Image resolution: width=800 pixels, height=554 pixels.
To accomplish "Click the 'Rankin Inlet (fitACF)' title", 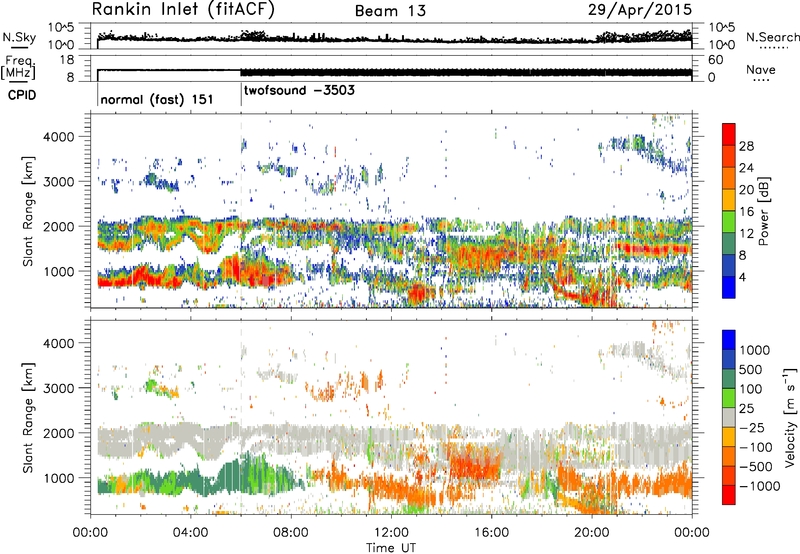I will (x=183, y=10).
